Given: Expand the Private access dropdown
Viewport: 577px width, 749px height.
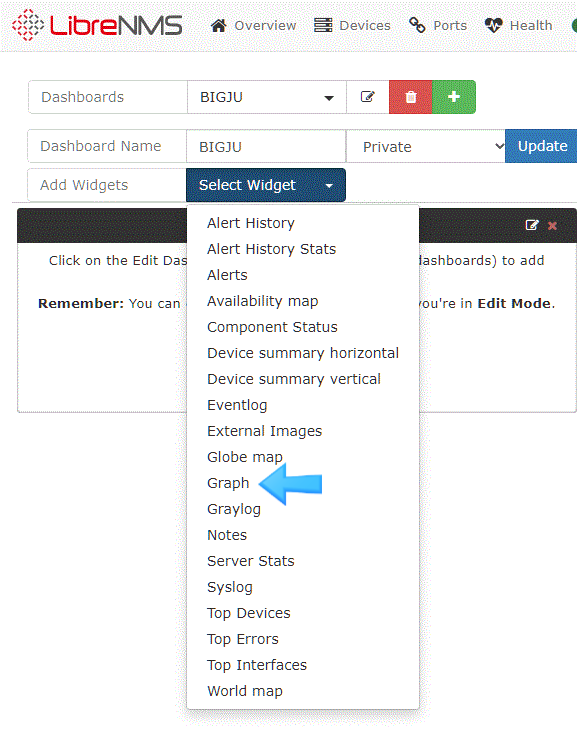Looking at the screenshot, I should (425, 146).
